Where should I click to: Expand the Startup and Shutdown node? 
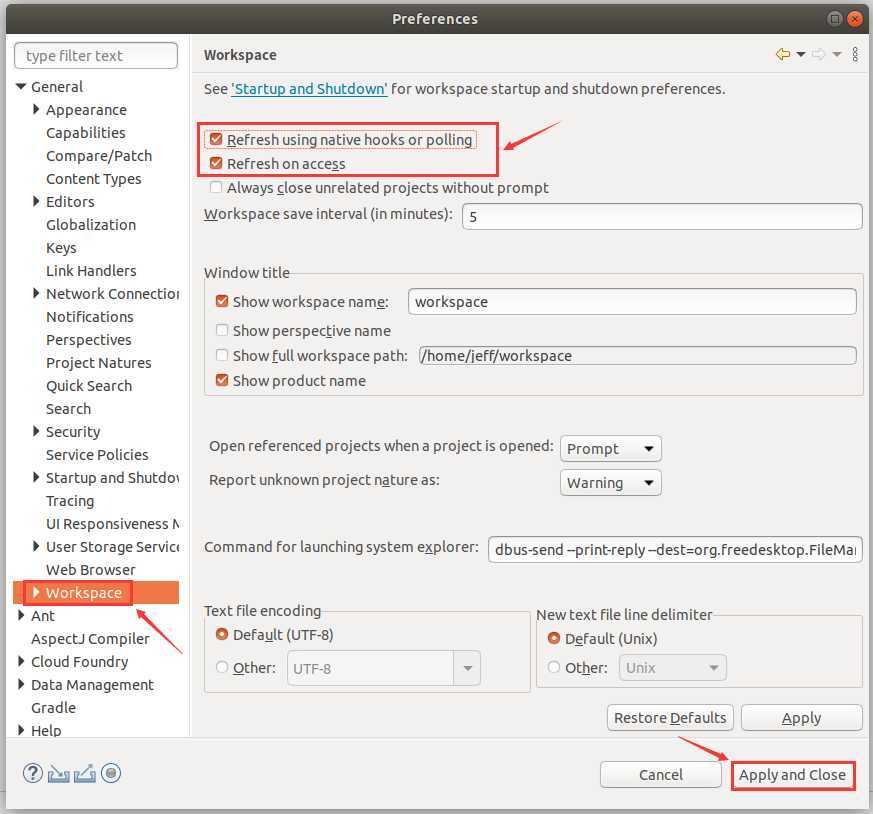pos(36,477)
